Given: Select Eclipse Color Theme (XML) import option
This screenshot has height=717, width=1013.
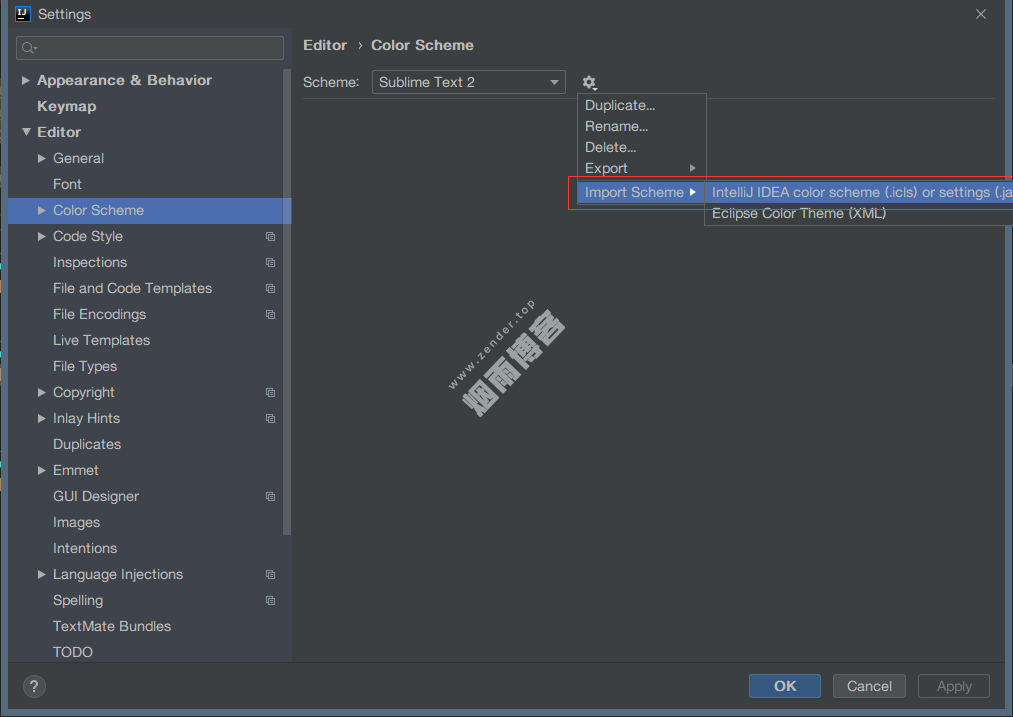Looking at the screenshot, I should 798,213.
